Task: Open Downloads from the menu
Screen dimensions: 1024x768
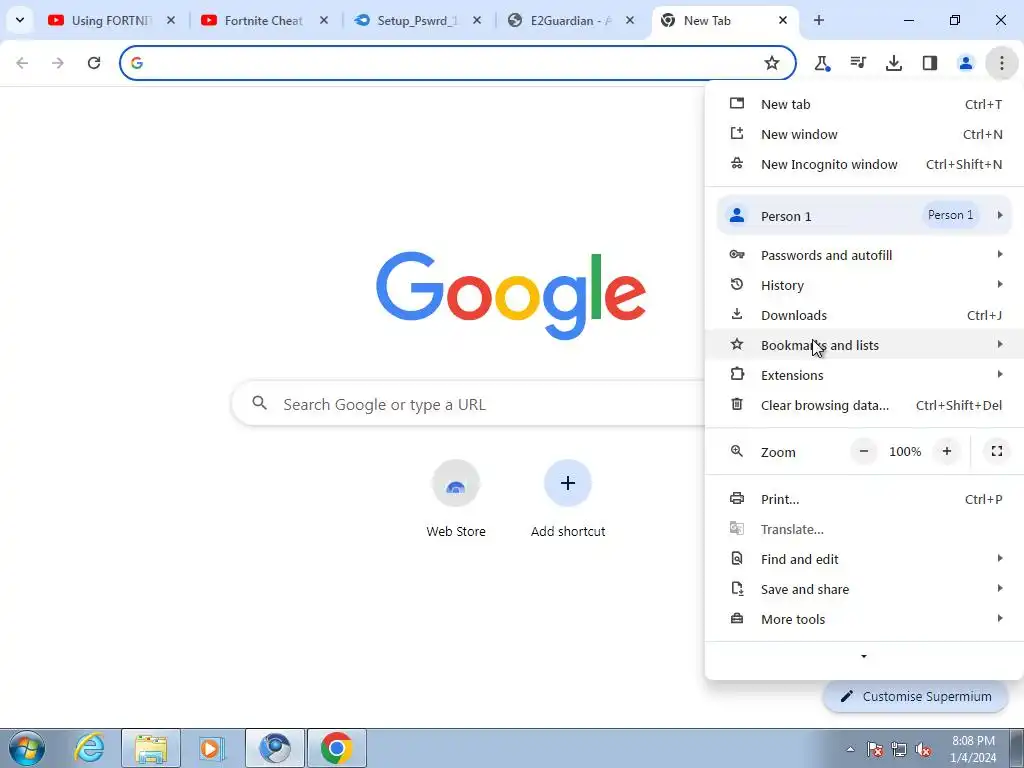Action: (864, 315)
